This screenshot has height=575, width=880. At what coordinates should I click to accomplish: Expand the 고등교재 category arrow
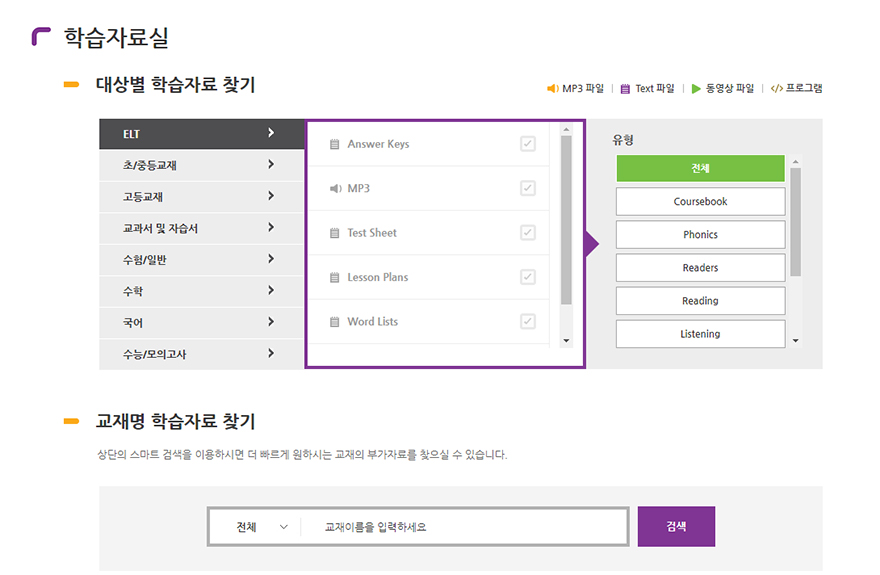click(x=271, y=195)
